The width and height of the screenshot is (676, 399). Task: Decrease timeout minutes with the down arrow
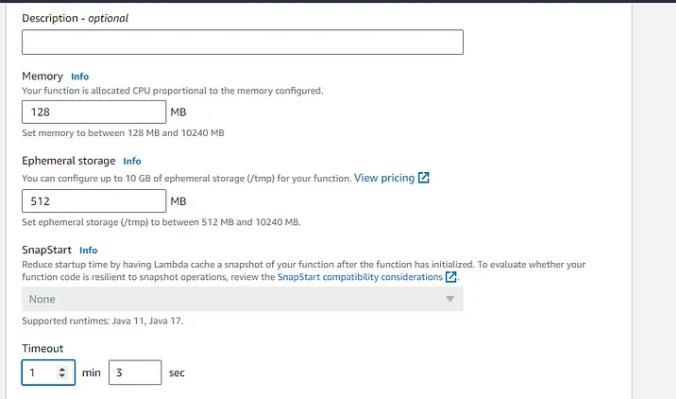(x=62, y=375)
